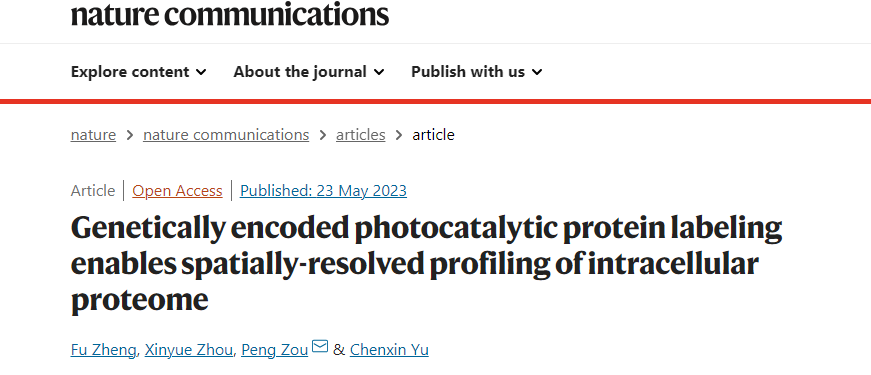Click the current article breadcrumb text
The width and height of the screenshot is (871, 375).
pos(433,135)
